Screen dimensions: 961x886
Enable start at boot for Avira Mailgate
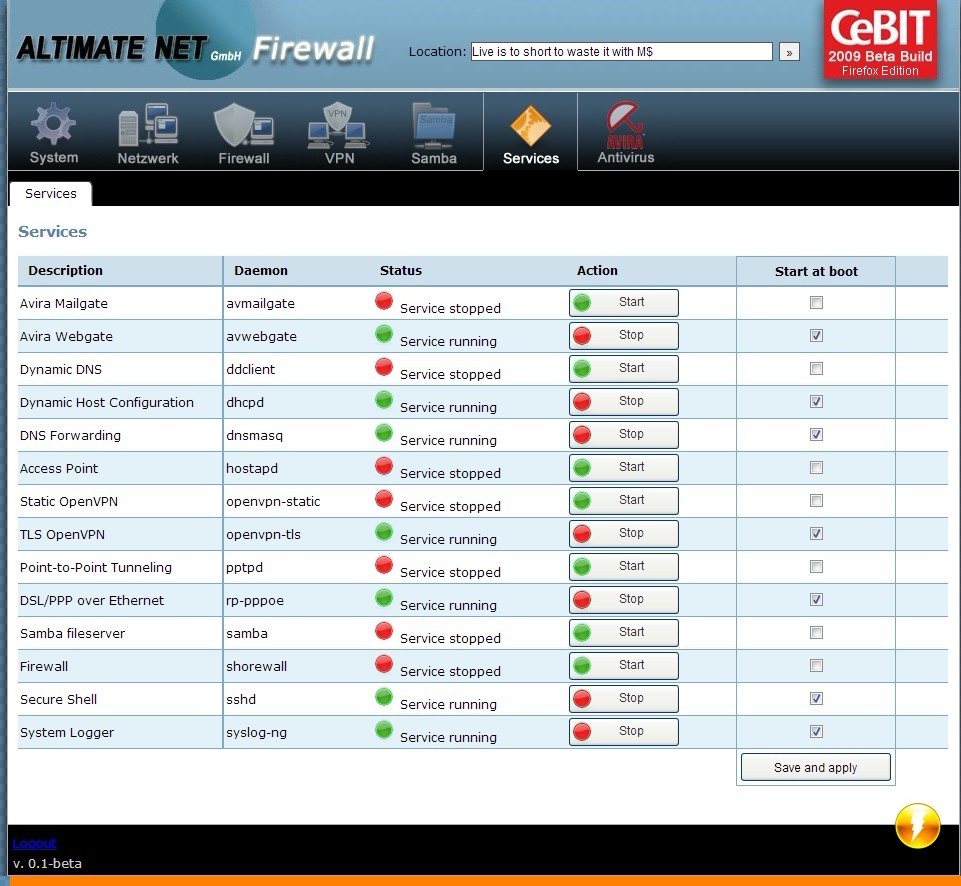coord(816,303)
